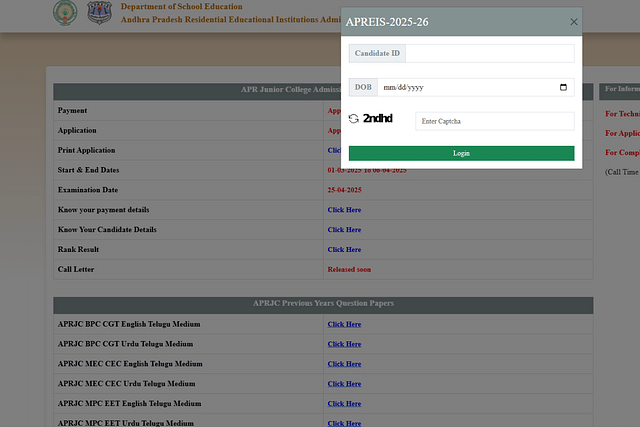Open APRJC MEC CEC Urdu Telugu Medium paper link
Screen dimensions: 640x427
[x=344, y=384]
